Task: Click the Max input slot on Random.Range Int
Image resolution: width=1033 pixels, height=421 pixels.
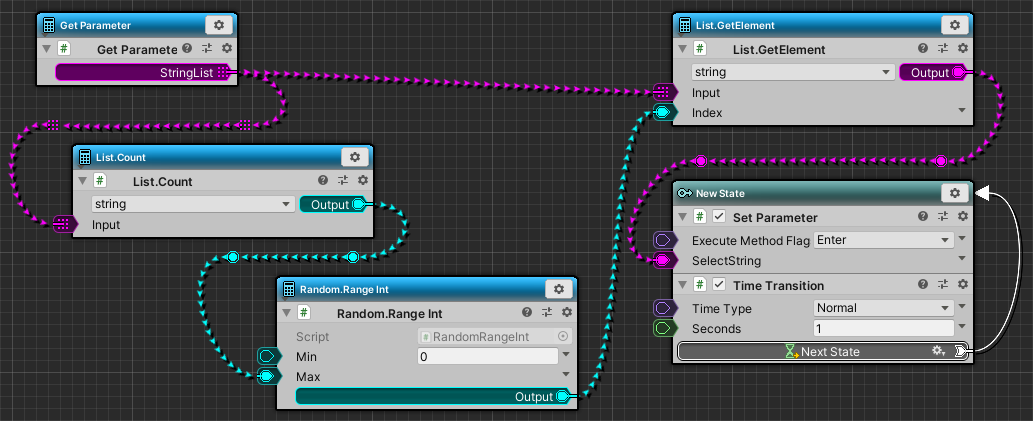Action: tap(268, 376)
